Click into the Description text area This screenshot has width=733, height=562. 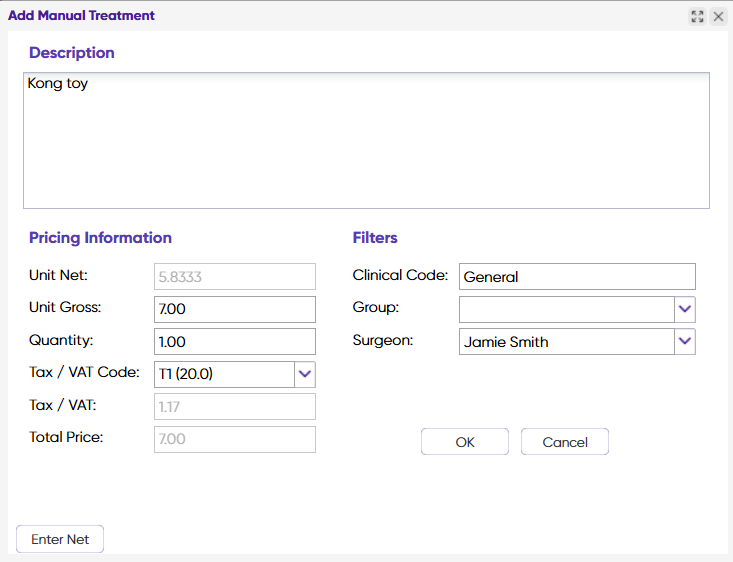point(366,140)
